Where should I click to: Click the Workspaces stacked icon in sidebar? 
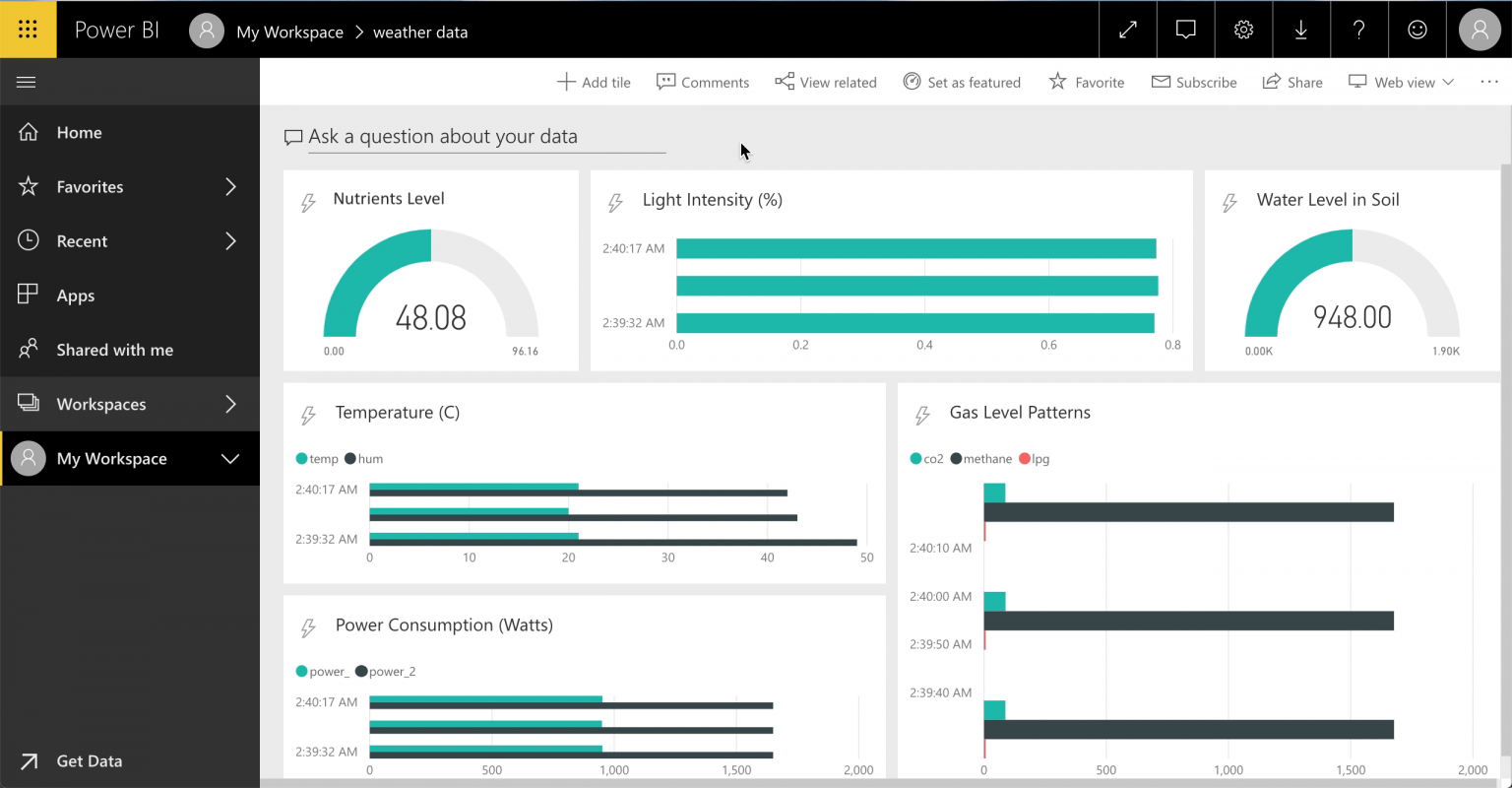pos(29,403)
